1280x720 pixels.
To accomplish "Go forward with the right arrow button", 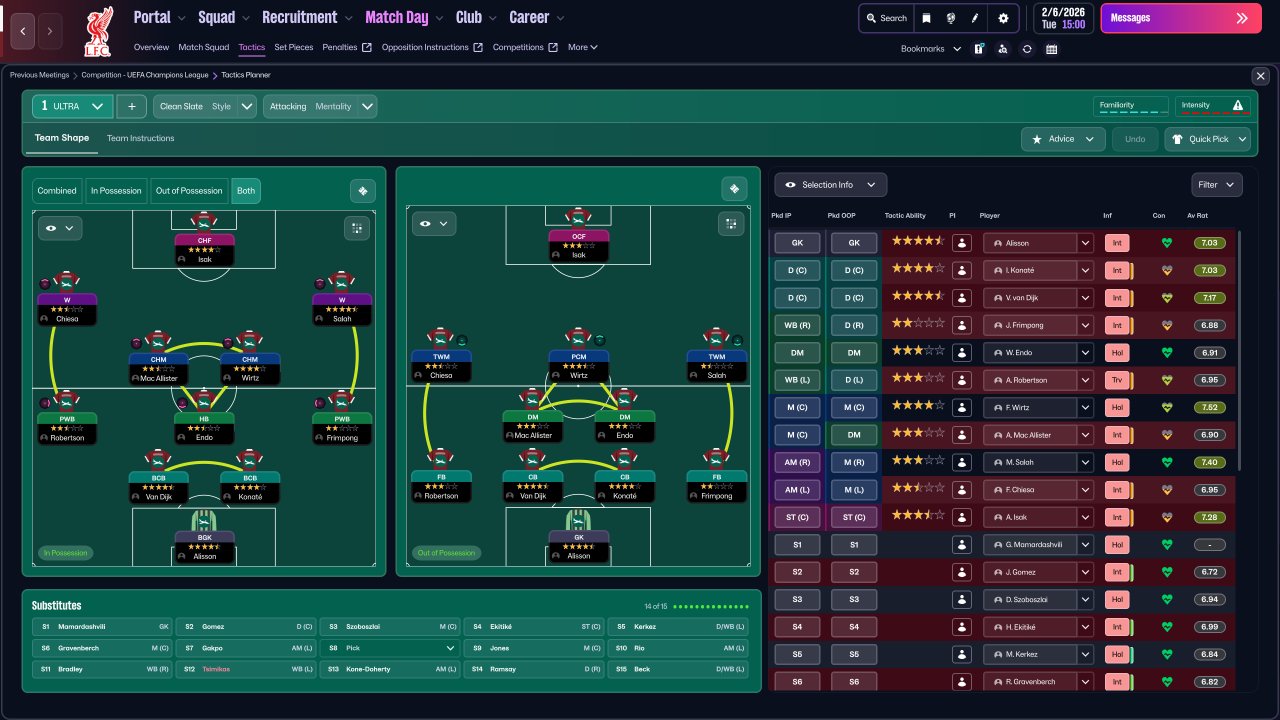I will (x=50, y=31).
